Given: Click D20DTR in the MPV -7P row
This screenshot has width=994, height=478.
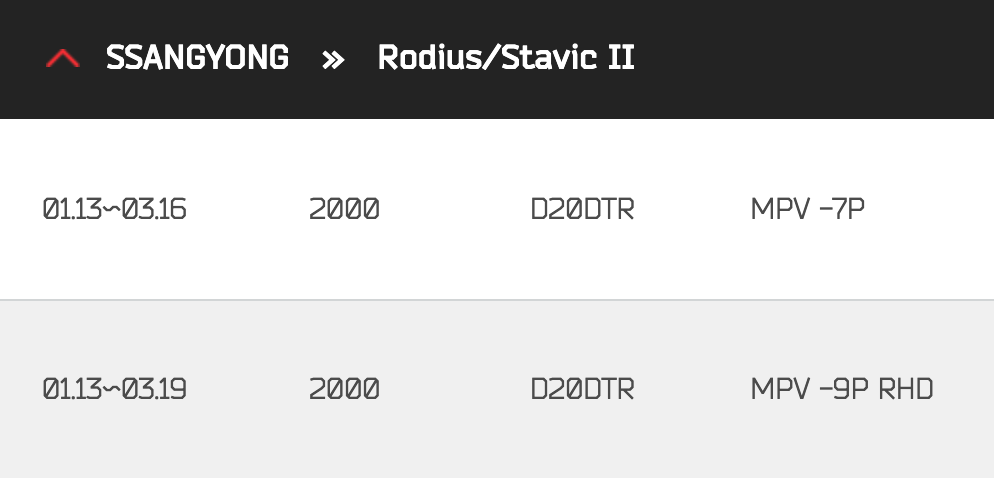Looking at the screenshot, I should tap(582, 210).
